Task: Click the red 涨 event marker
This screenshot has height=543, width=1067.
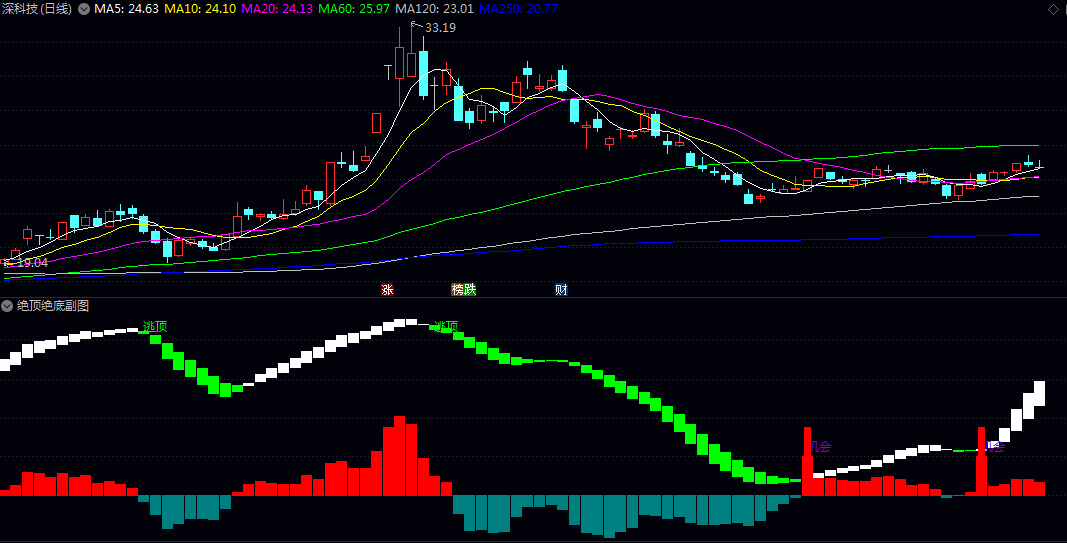Action: [x=387, y=289]
